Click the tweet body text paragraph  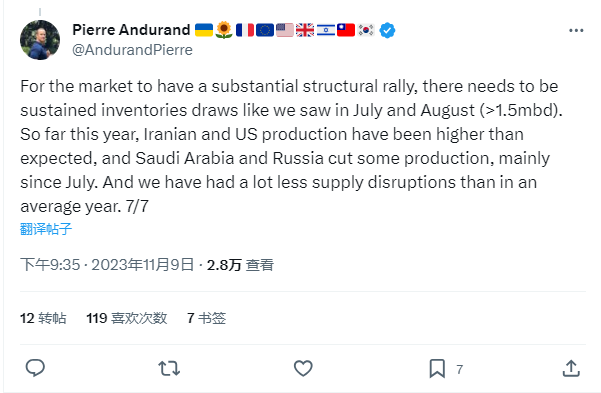291,146
